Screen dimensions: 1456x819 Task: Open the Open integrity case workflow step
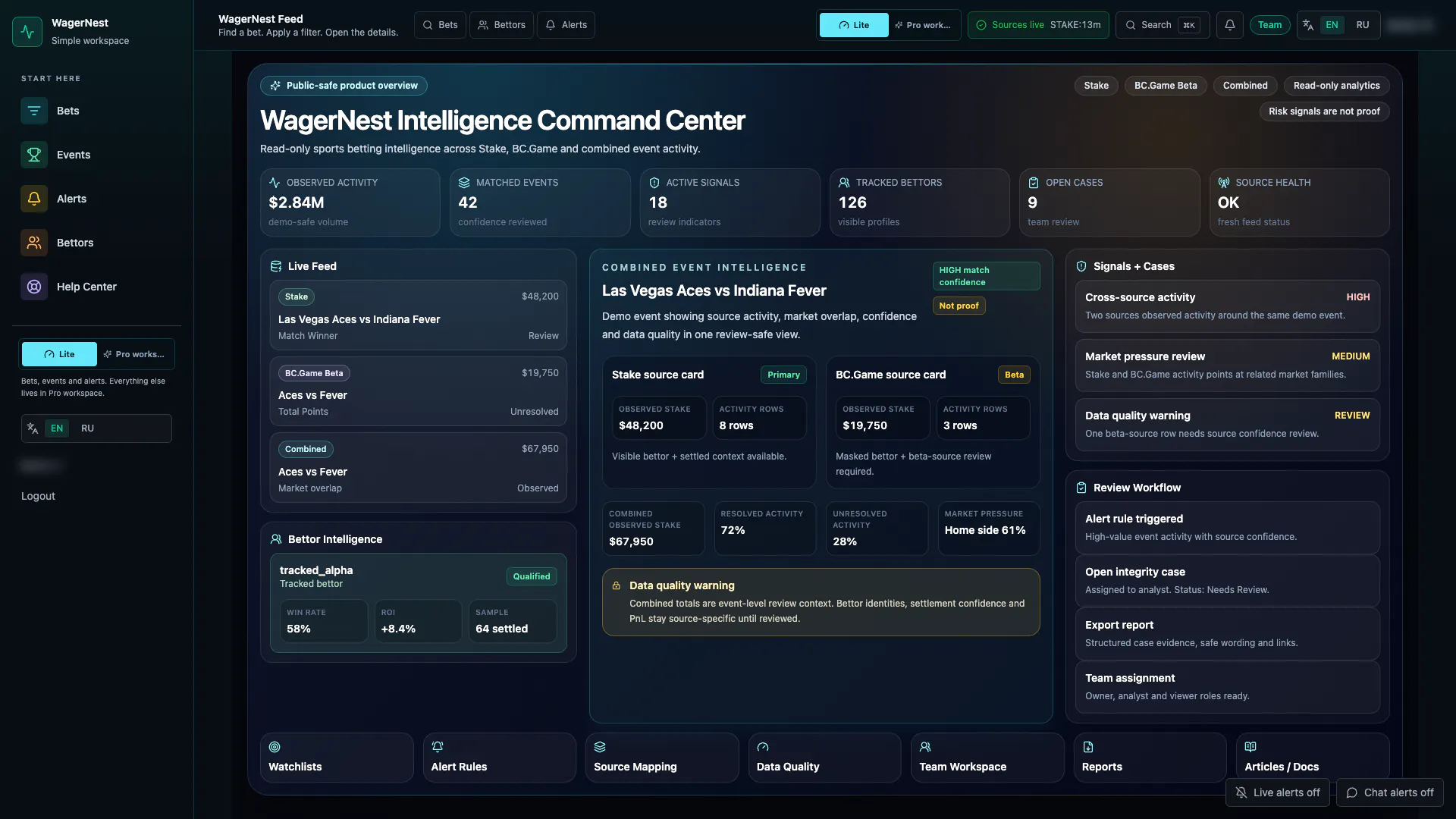(1228, 581)
